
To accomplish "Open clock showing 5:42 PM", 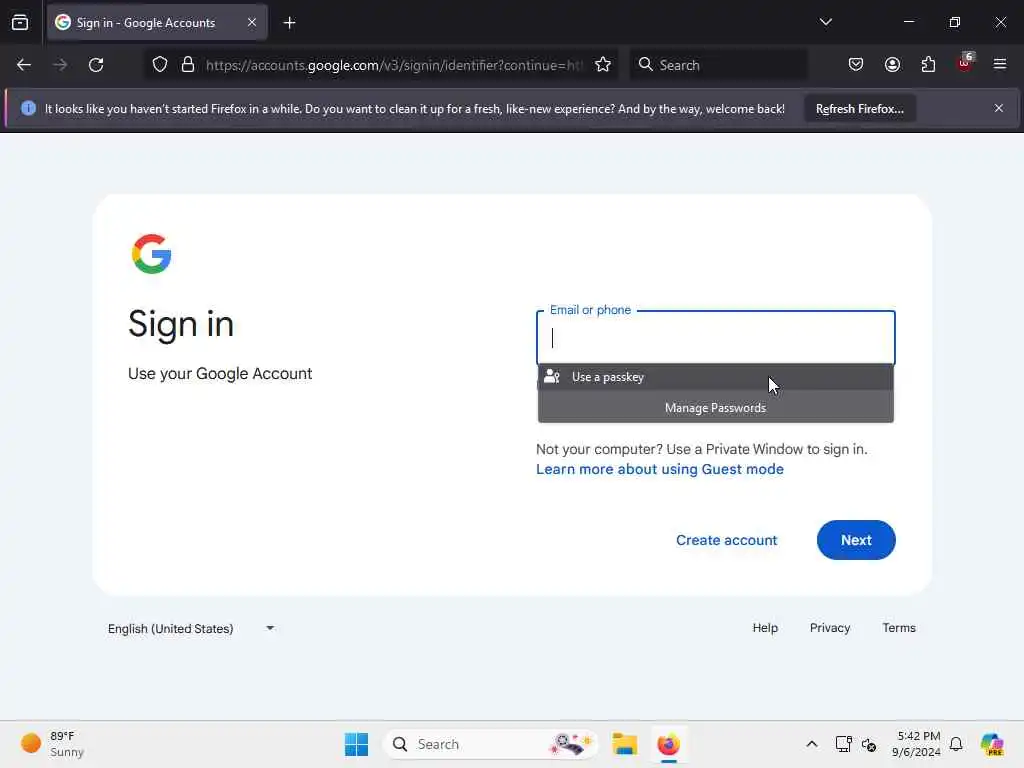I will 916,744.
